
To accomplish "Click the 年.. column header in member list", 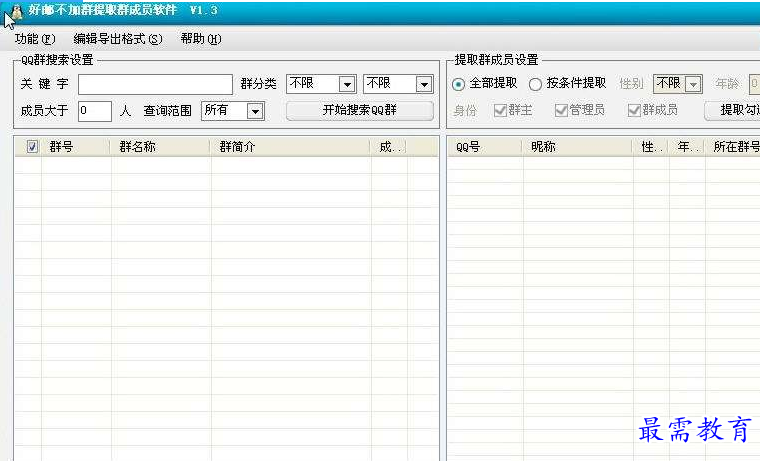I will pos(687,147).
